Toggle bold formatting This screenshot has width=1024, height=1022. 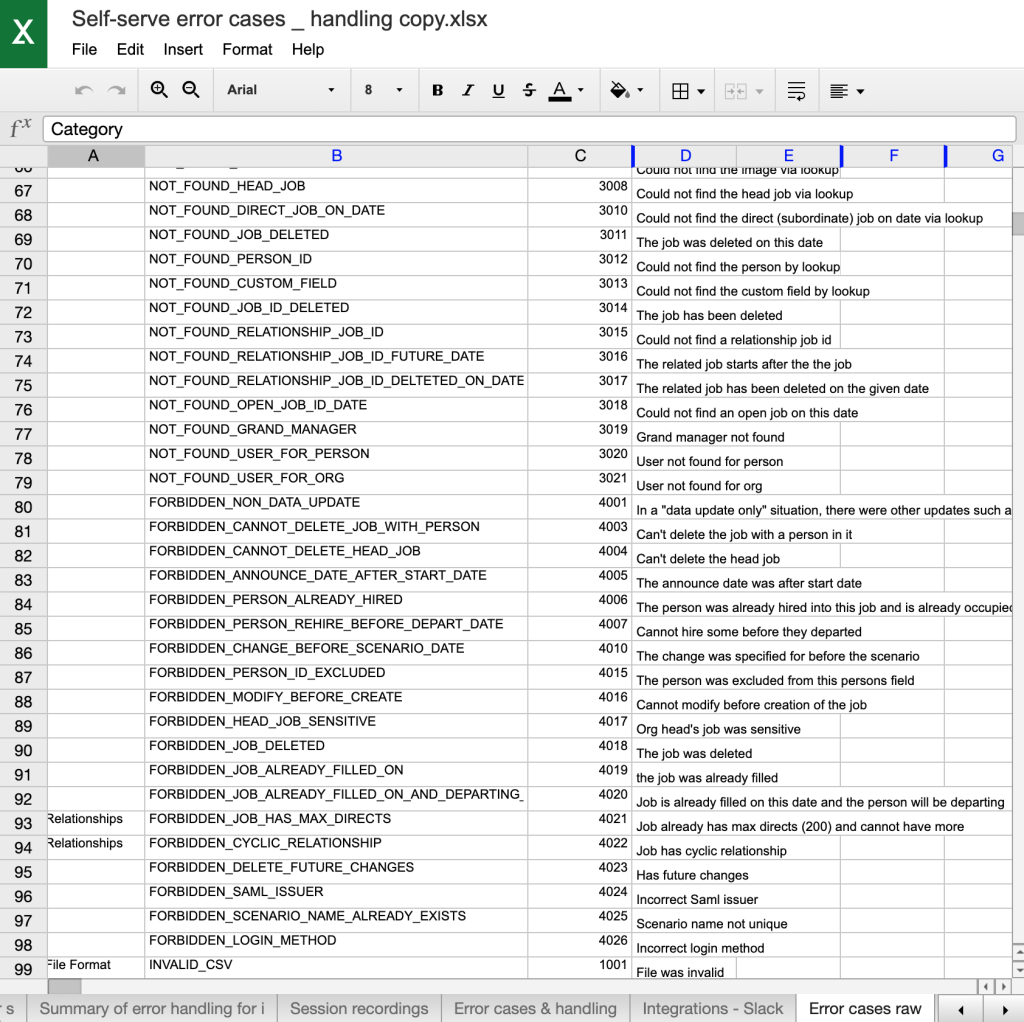(x=437, y=90)
